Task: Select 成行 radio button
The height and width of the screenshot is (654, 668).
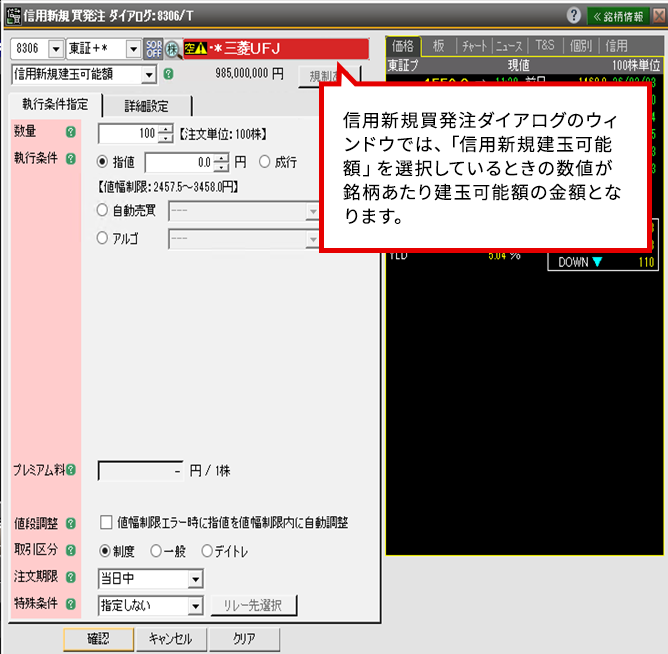Action: tap(265, 161)
